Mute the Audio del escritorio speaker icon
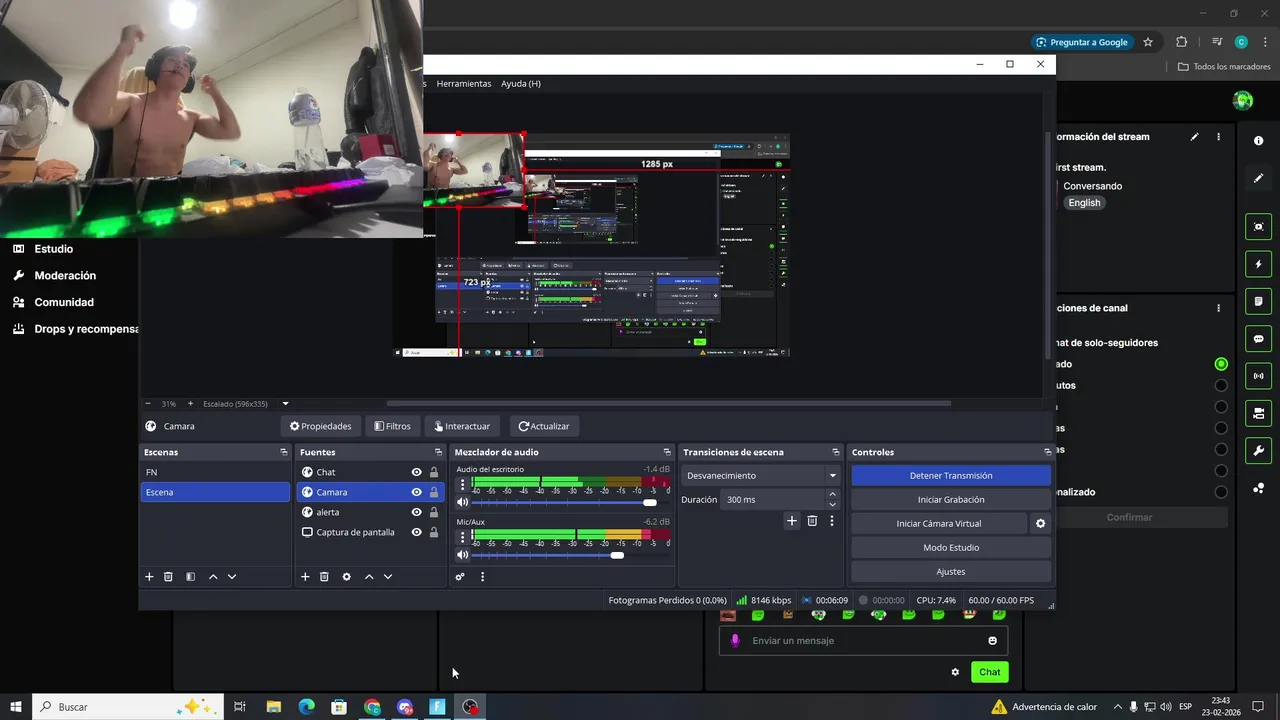The height and width of the screenshot is (720, 1280). point(462,502)
